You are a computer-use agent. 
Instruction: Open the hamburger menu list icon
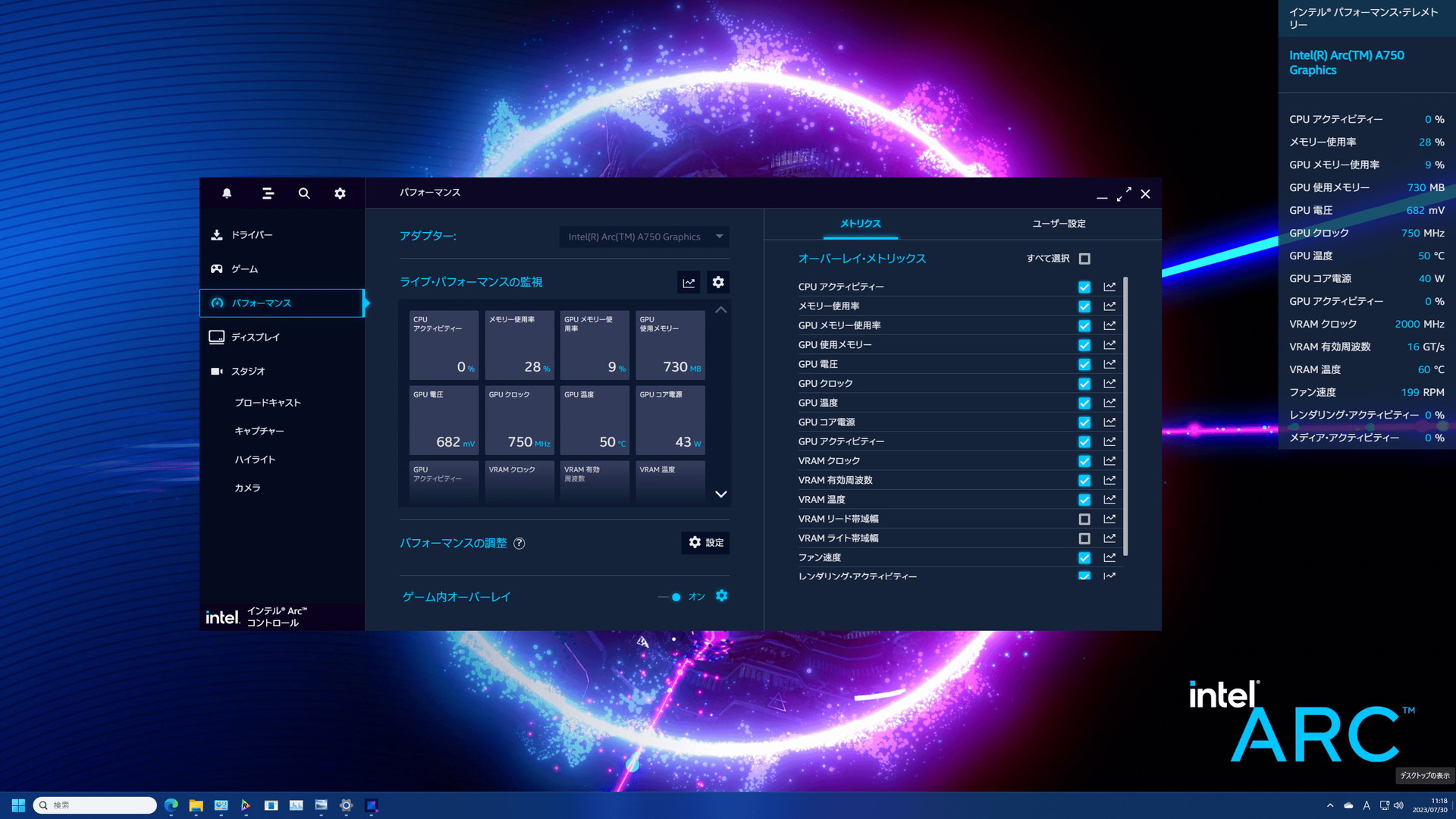pos(268,193)
